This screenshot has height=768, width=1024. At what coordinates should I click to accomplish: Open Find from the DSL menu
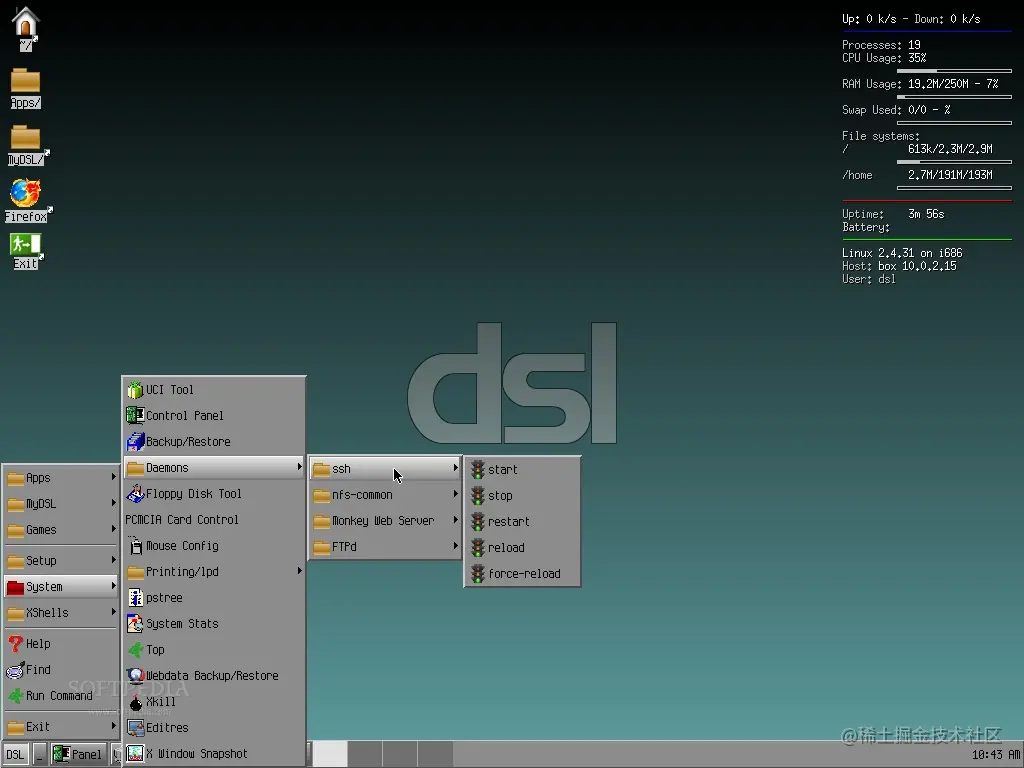click(x=61, y=670)
